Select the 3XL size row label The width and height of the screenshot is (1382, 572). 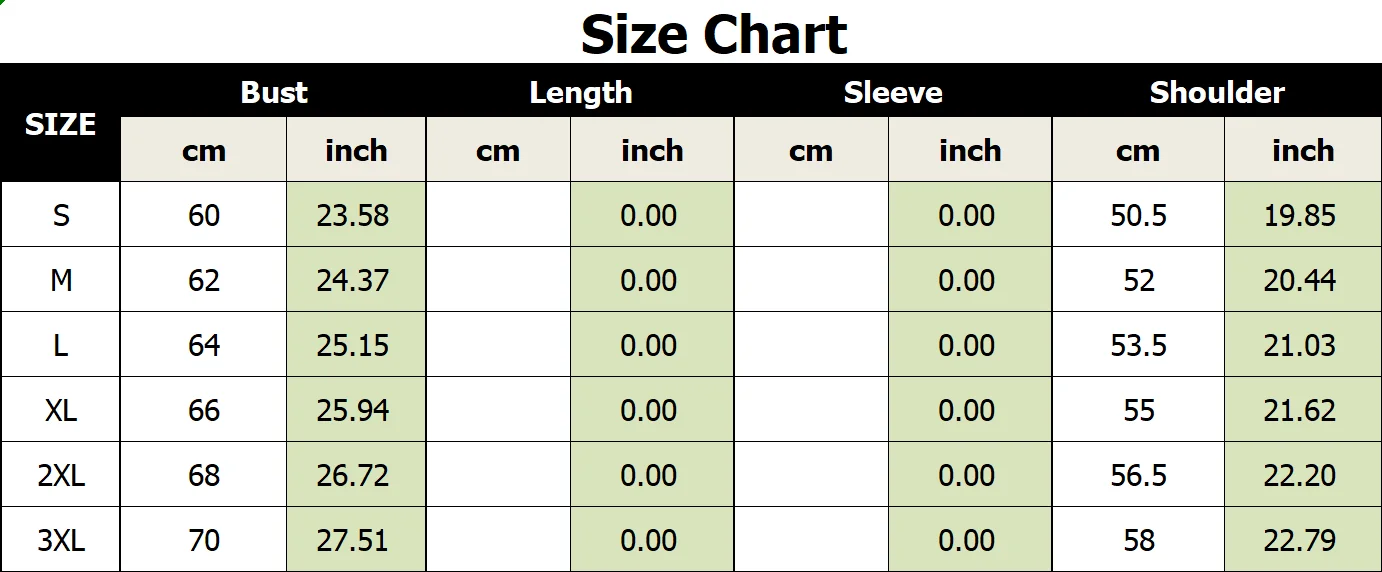61,540
